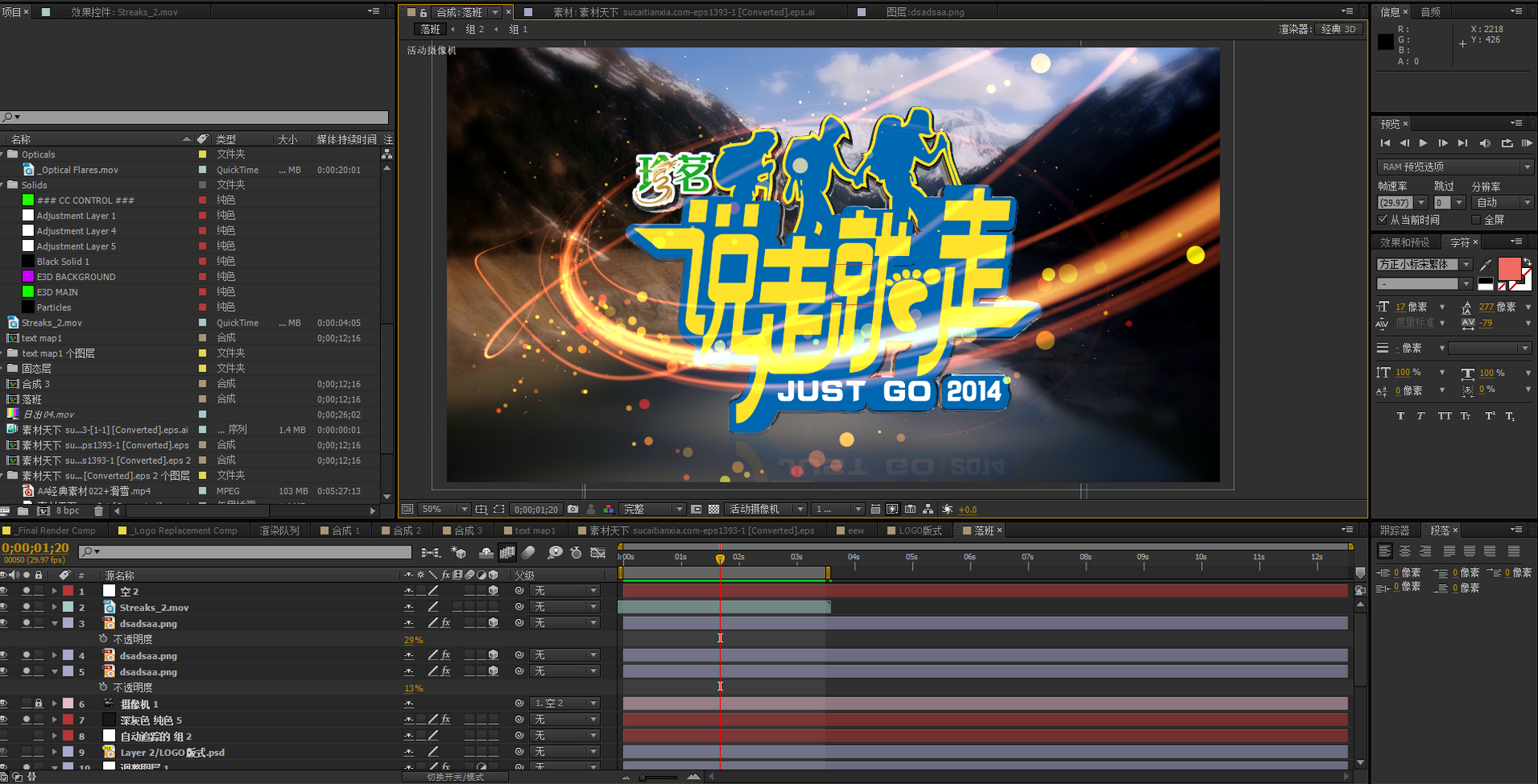Toggle solo switch for layer 4 dsadsaa.png

click(x=26, y=655)
